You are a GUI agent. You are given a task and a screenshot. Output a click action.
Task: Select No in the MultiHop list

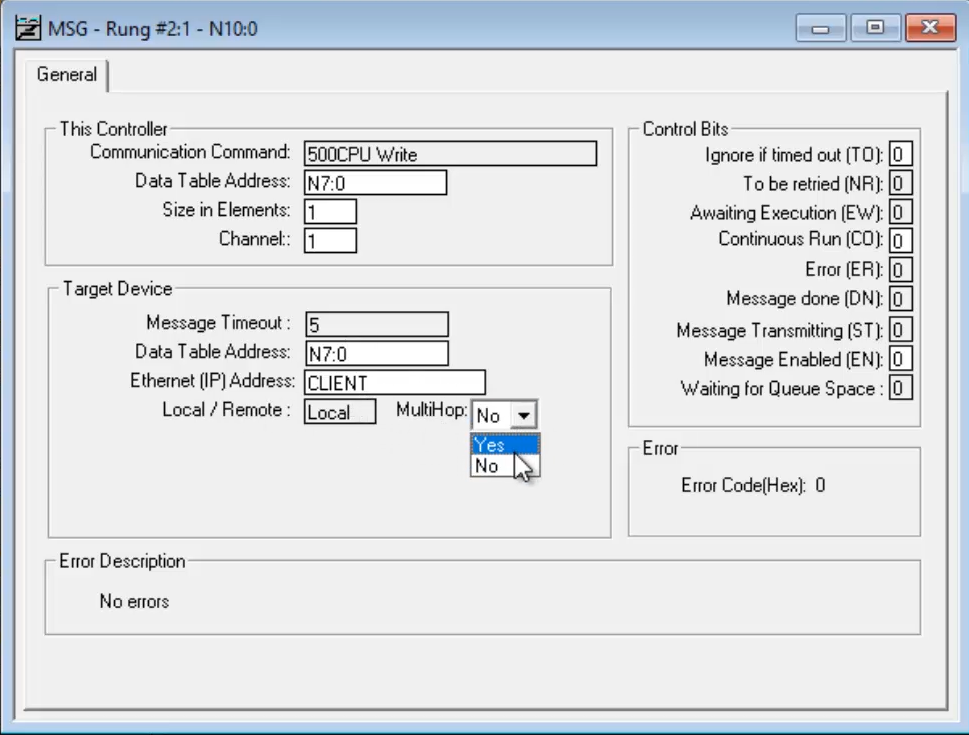pos(505,466)
